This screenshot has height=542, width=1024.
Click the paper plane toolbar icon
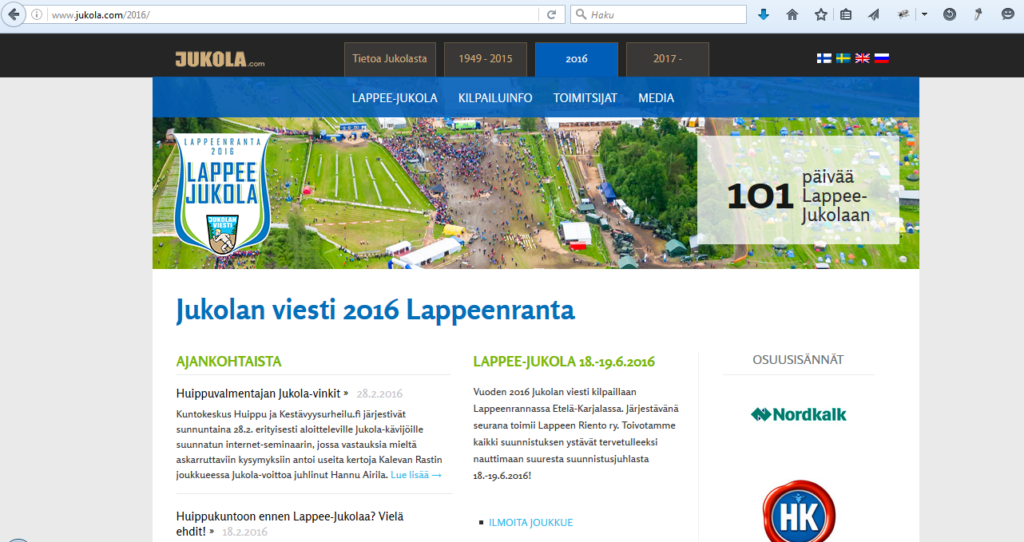874,14
